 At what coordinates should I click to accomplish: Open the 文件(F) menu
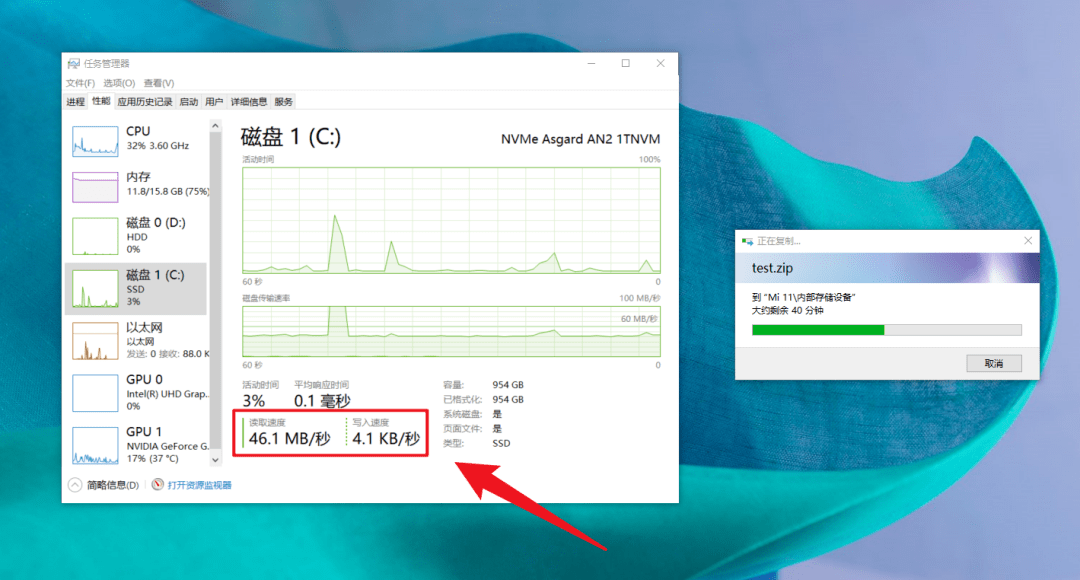point(81,82)
